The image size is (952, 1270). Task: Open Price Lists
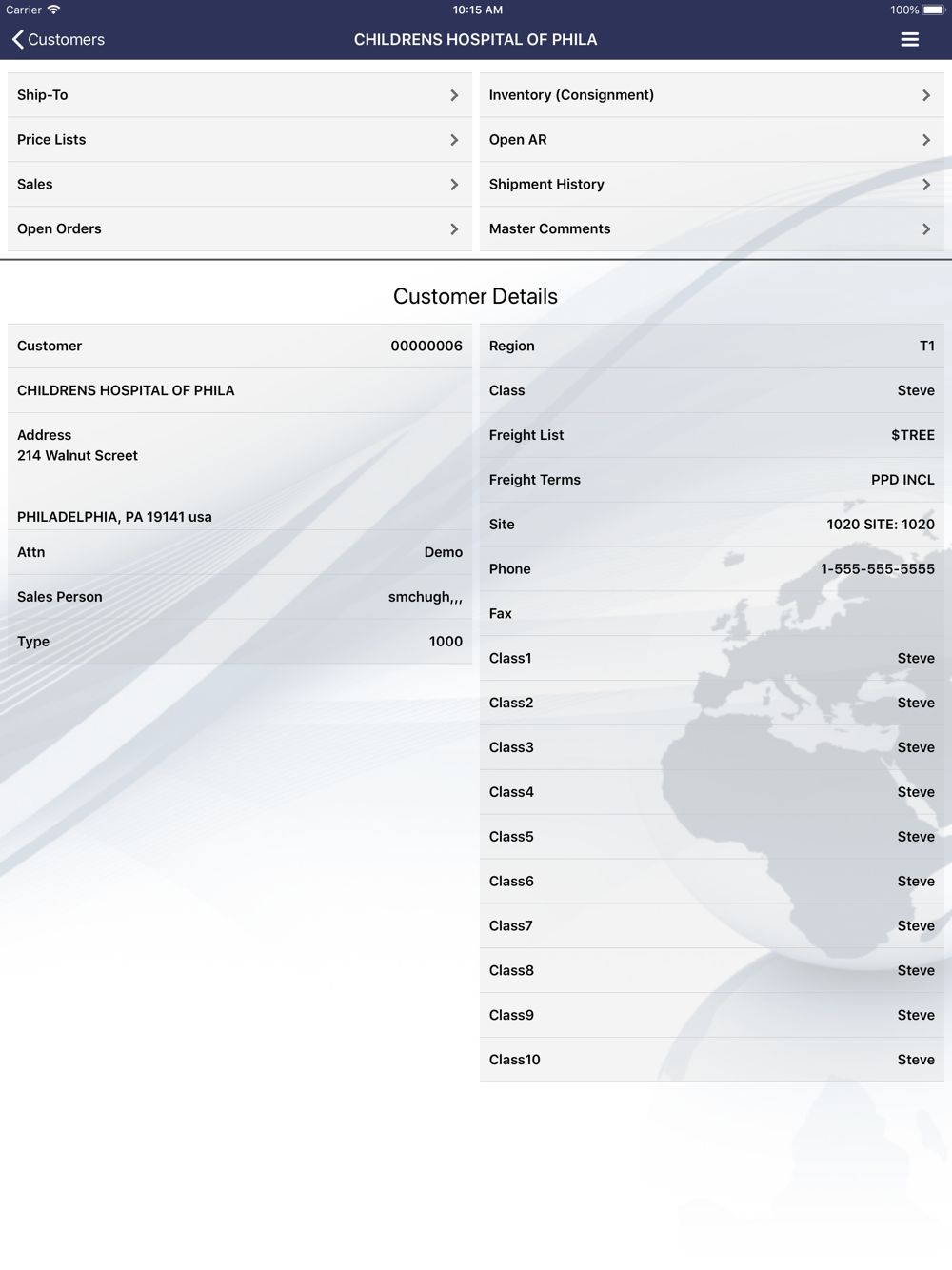[240, 140]
